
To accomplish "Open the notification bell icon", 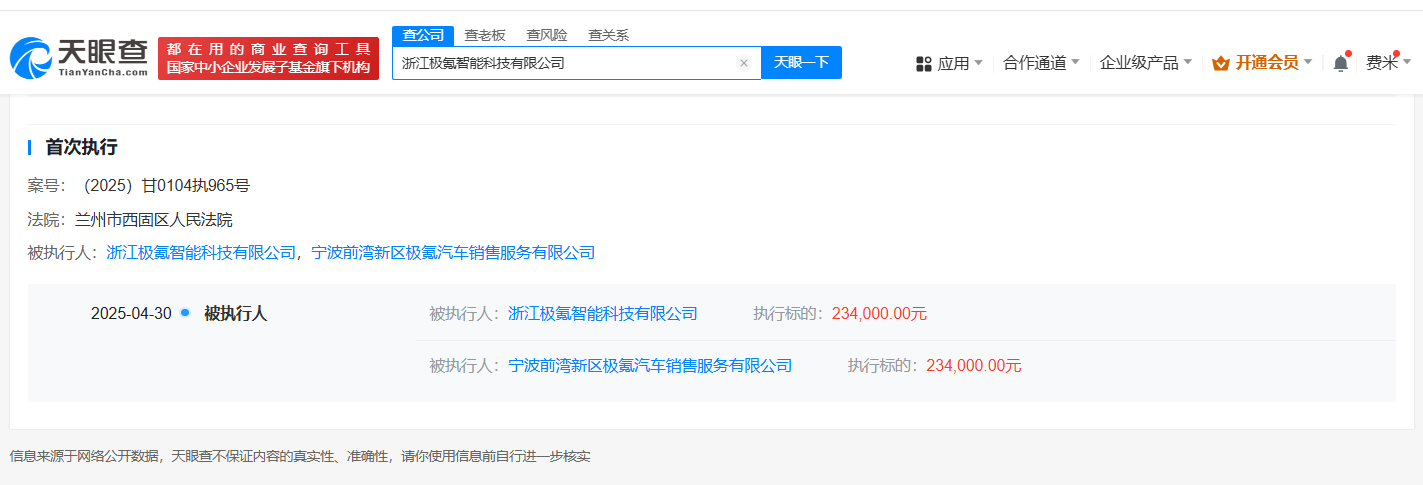I will (1341, 63).
